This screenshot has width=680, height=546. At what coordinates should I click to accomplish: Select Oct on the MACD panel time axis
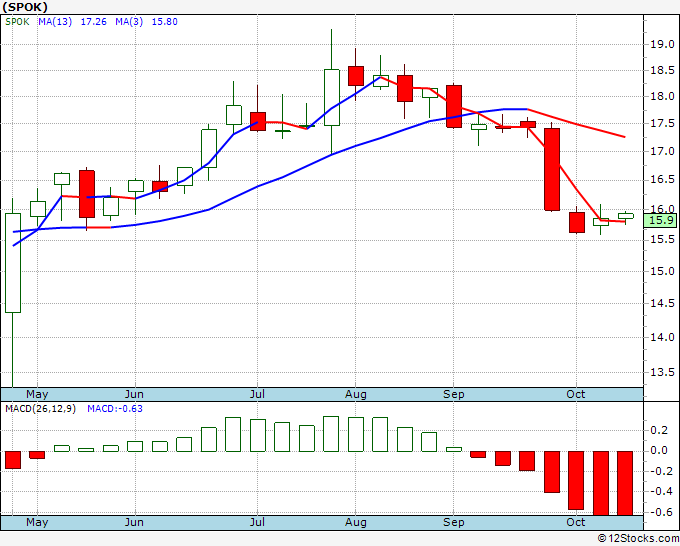coord(575,522)
